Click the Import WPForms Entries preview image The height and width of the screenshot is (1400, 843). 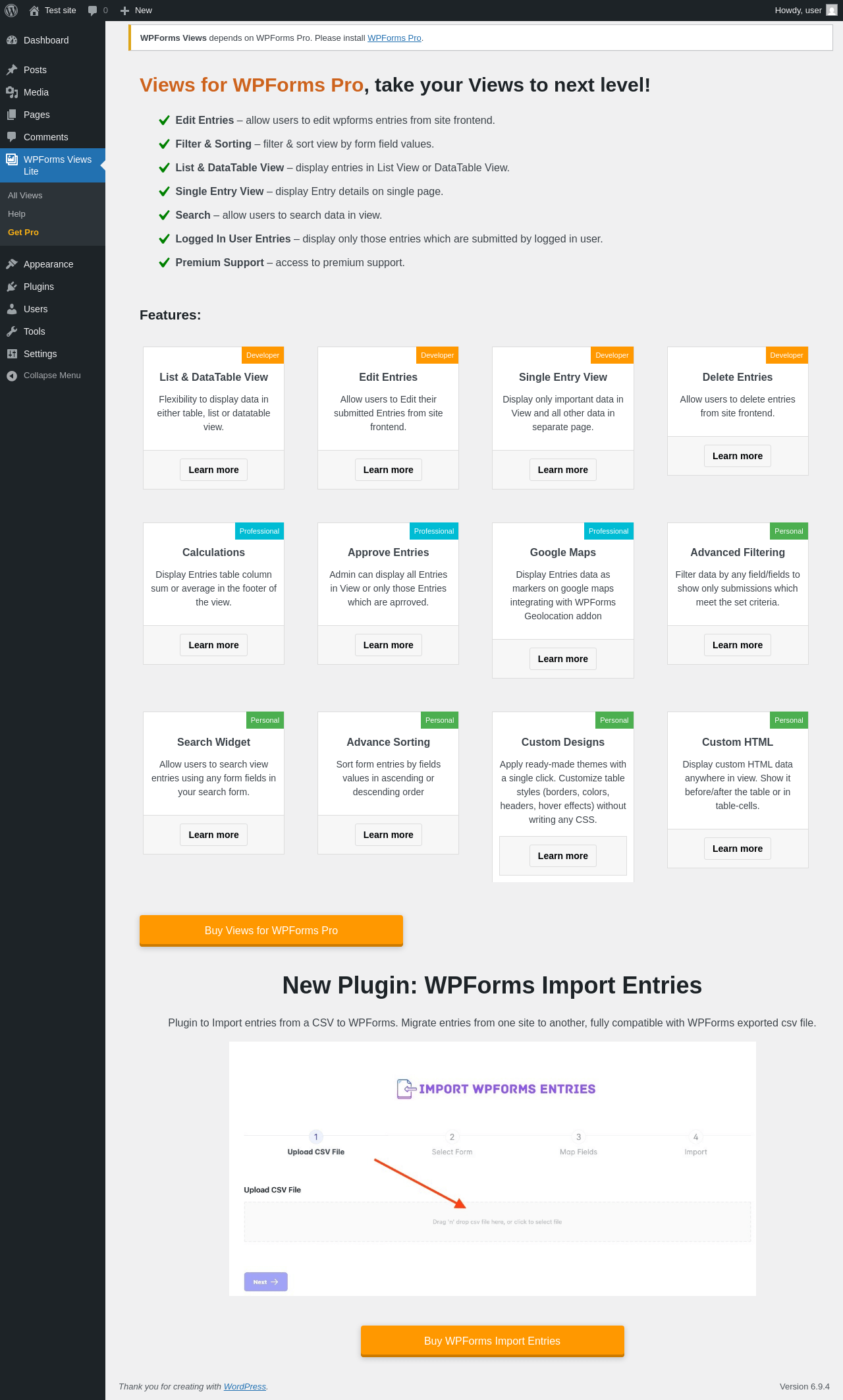point(493,1169)
